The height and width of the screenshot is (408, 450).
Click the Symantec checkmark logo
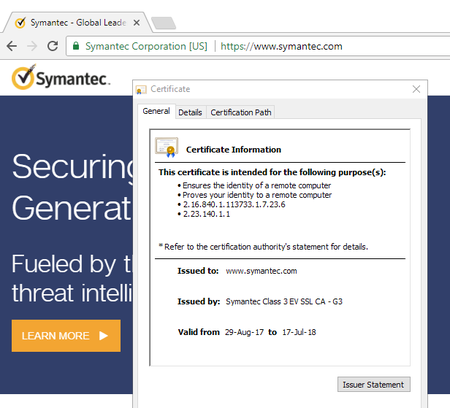(61, 78)
